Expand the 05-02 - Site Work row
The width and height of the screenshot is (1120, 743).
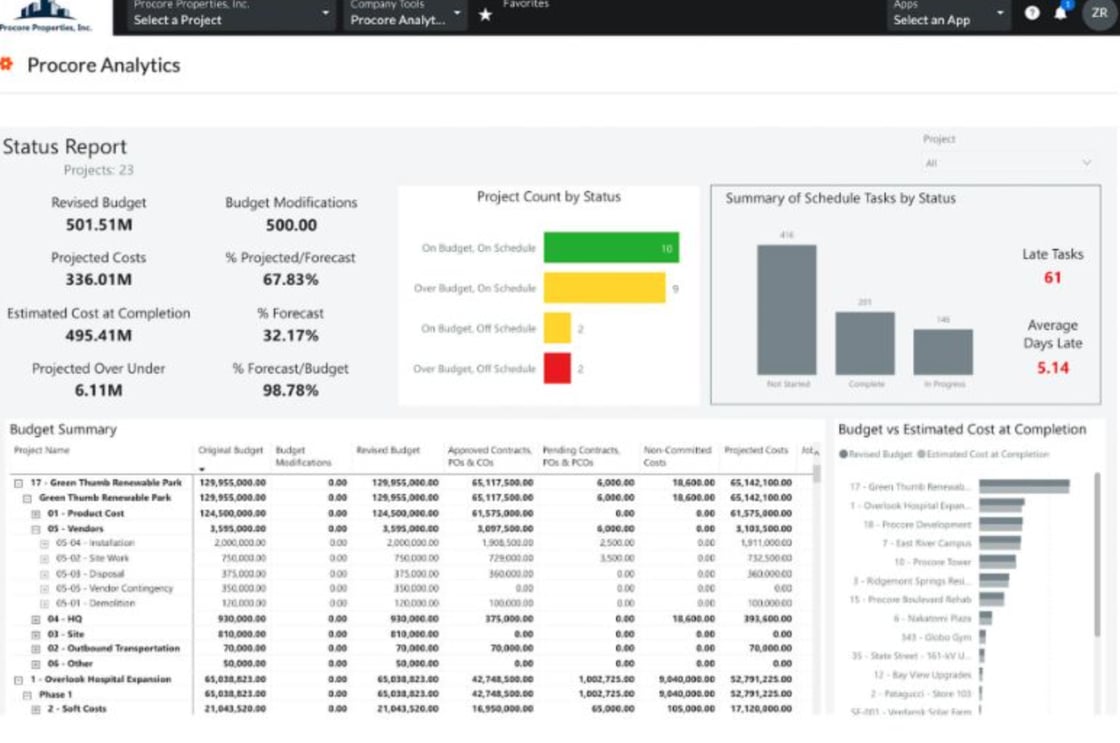44,559
